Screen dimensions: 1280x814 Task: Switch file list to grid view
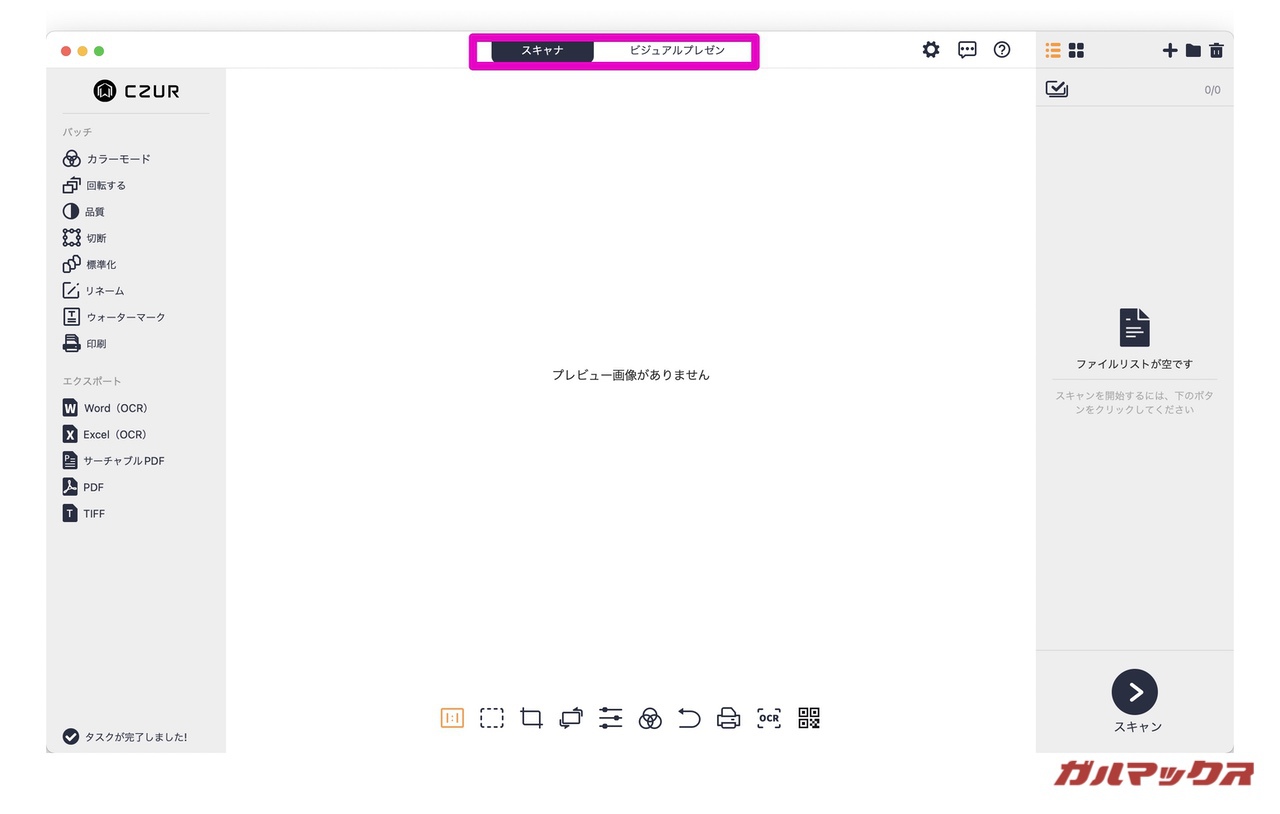(x=1076, y=50)
